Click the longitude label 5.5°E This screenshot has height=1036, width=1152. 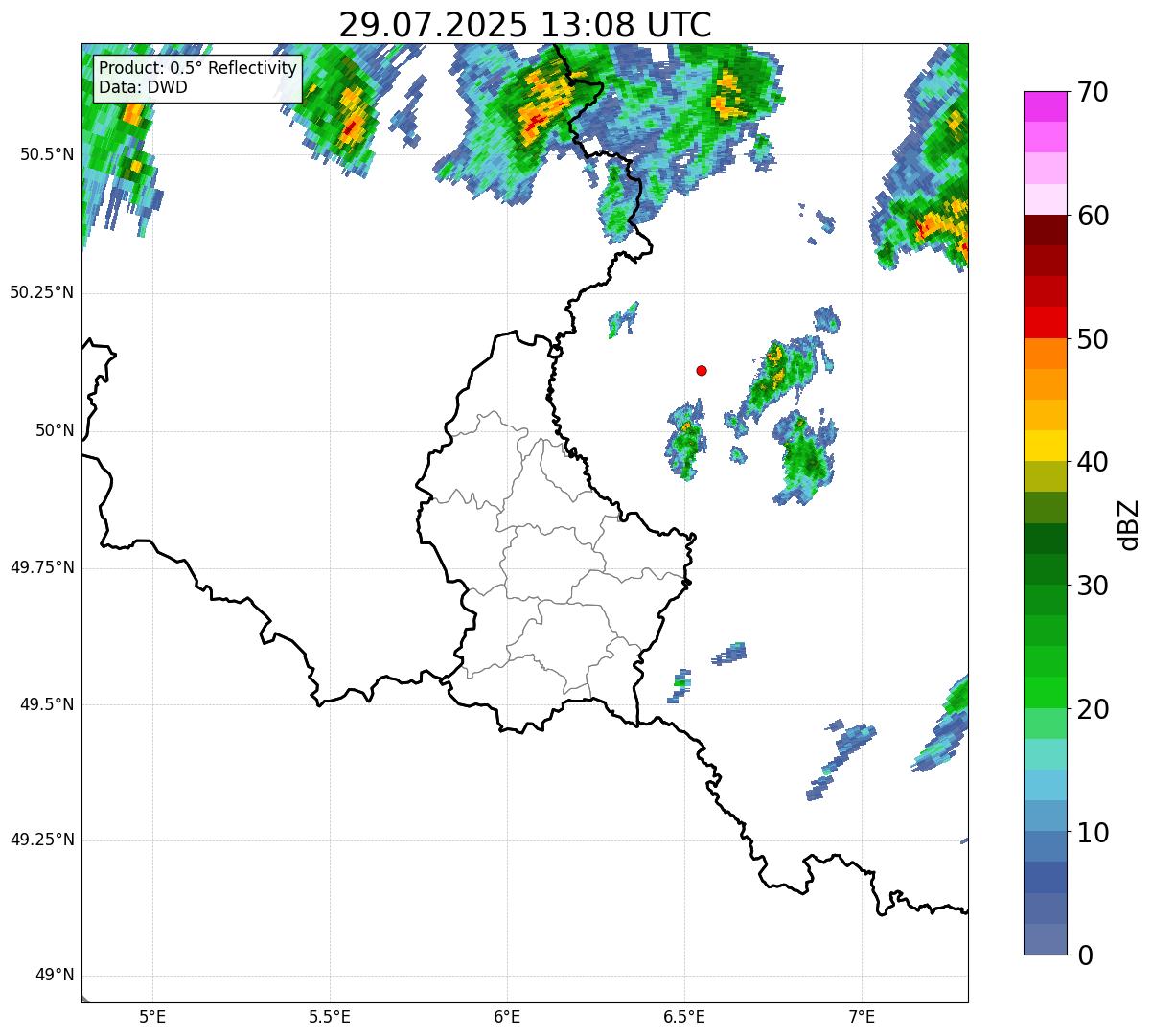(330, 1016)
